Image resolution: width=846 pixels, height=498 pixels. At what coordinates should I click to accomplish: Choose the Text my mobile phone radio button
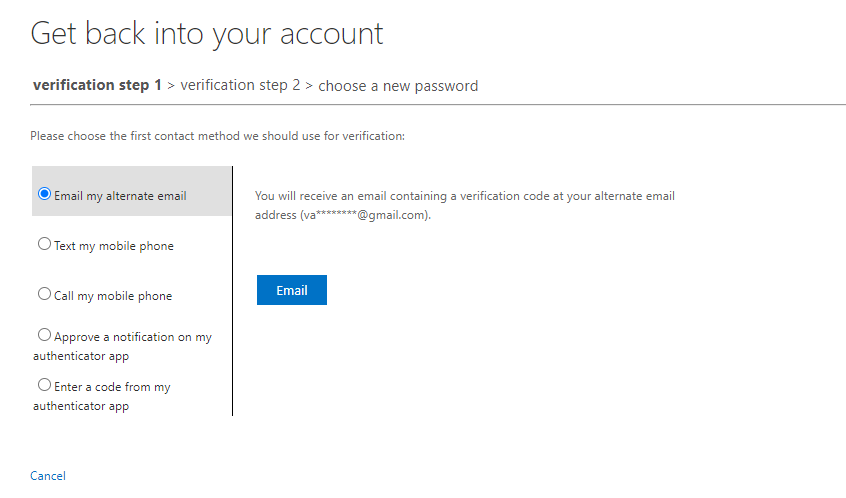[44, 244]
